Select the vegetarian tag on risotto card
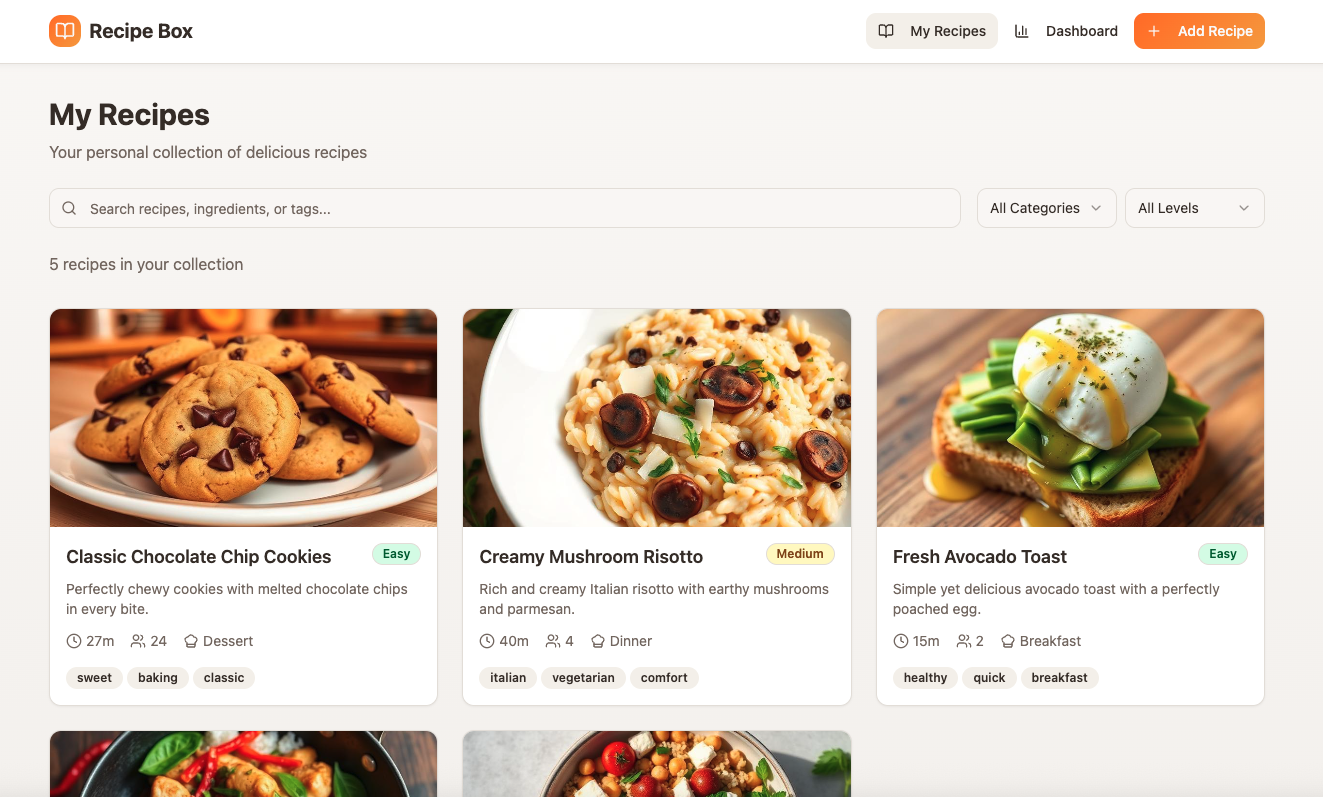Screen dimensions: 1323x797 pyautogui.click(x=583, y=677)
